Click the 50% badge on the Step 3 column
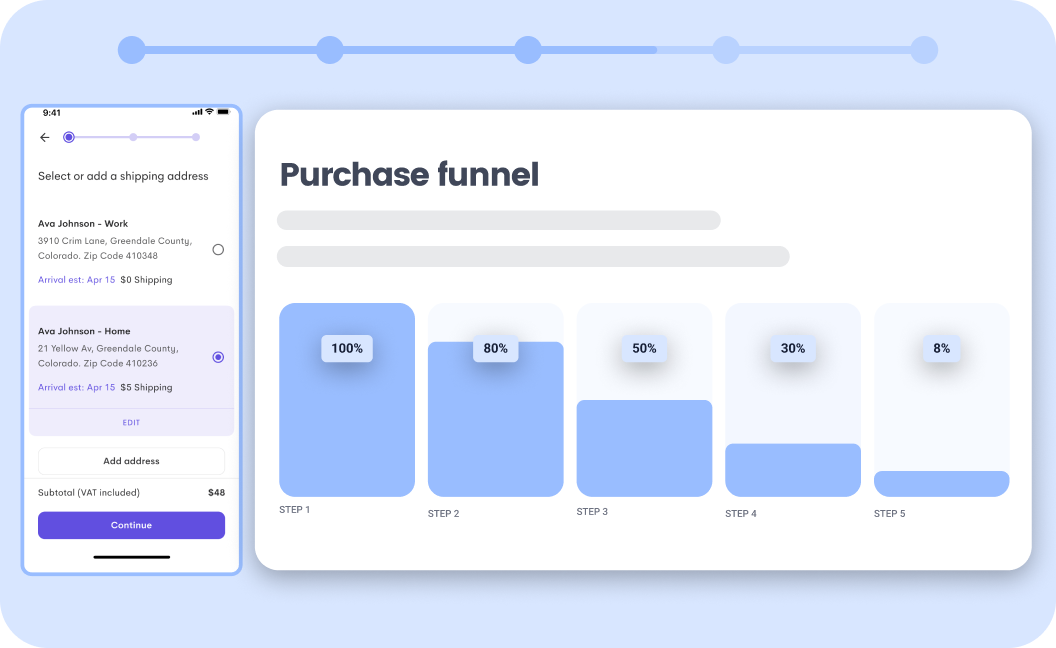Image resolution: width=1056 pixels, height=648 pixels. pyautogui.click(x=644, y=348)
